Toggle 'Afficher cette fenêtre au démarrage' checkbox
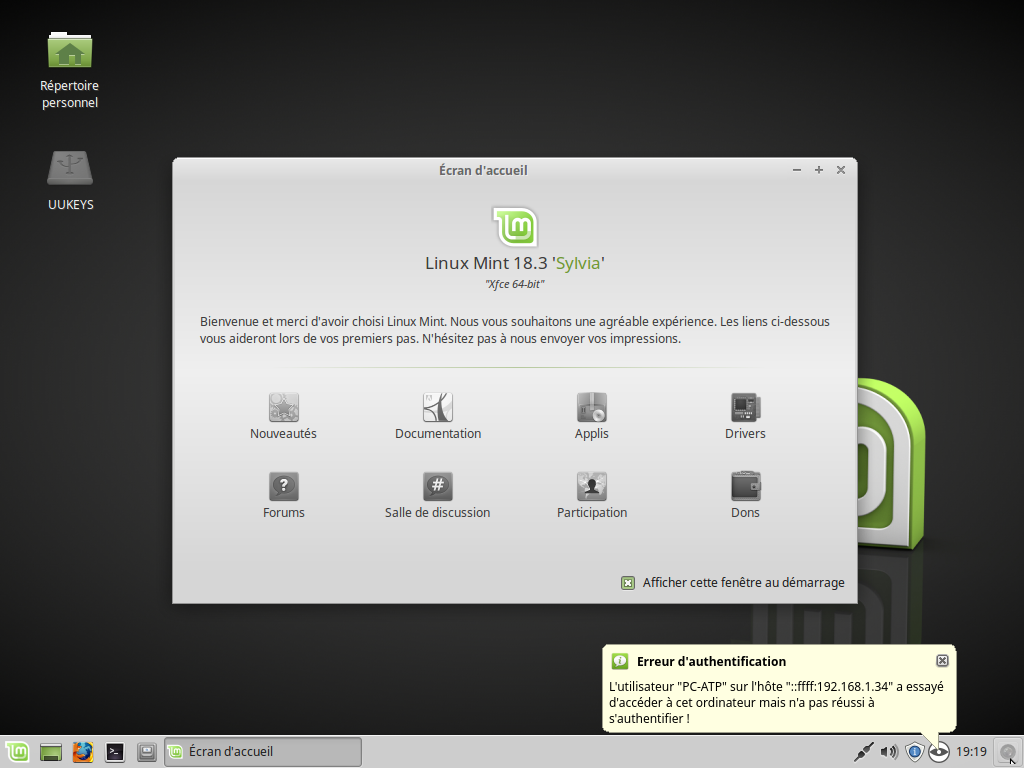 coord(628,582)
